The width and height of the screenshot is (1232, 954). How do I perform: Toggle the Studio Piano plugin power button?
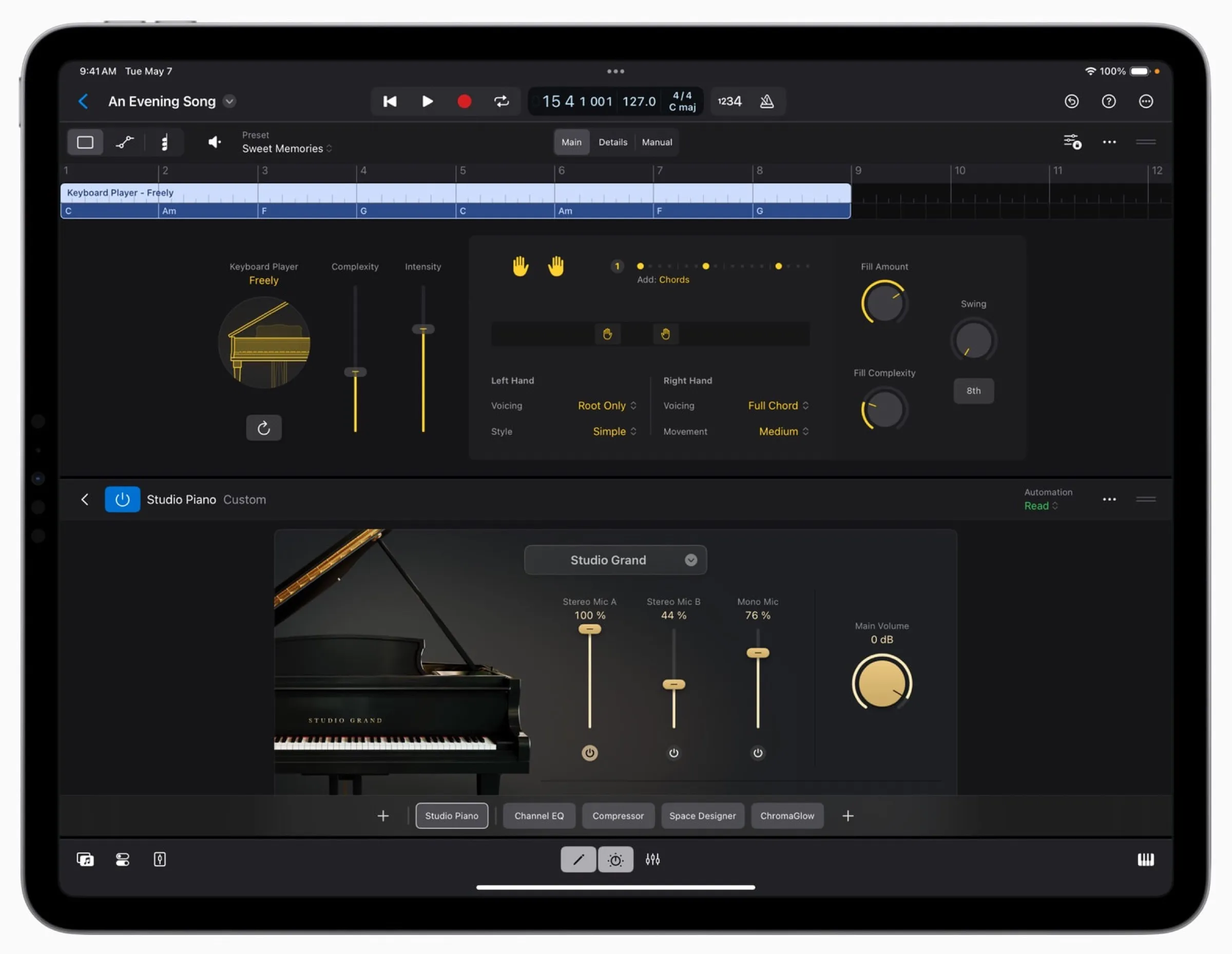pyautogui.click(x=122, y=499)
